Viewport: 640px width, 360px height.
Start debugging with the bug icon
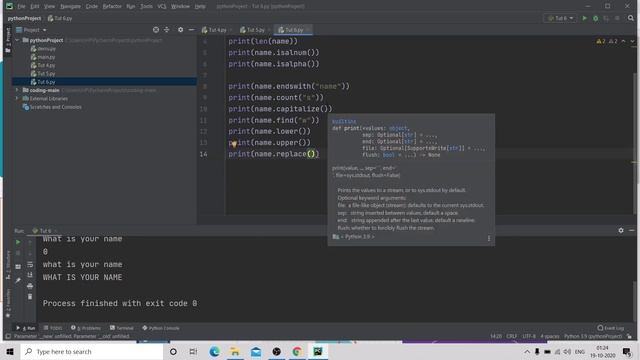pos(596,18)
